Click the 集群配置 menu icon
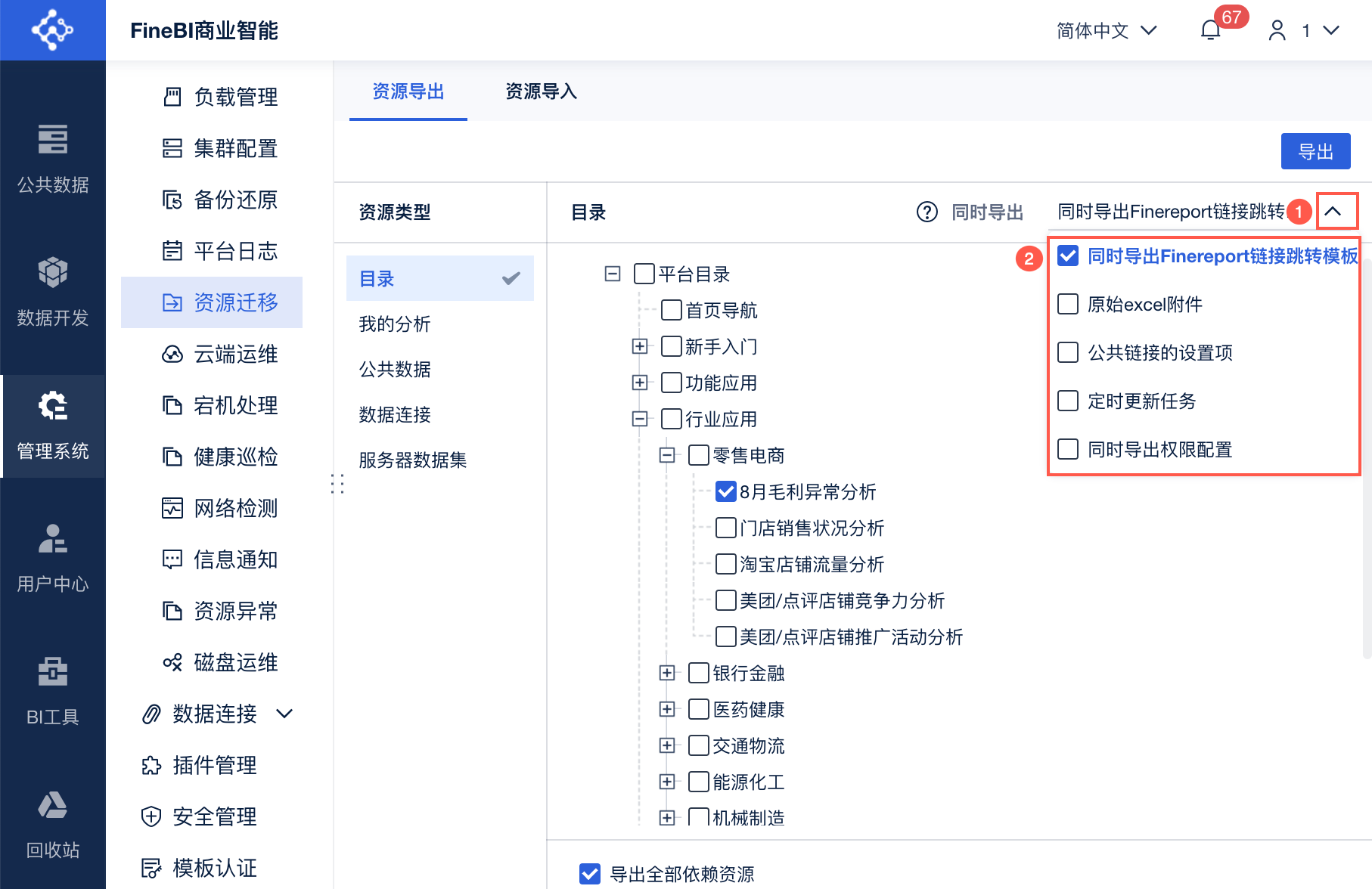Viewport: 1372px width, 889px height. [x=172, y=148]
